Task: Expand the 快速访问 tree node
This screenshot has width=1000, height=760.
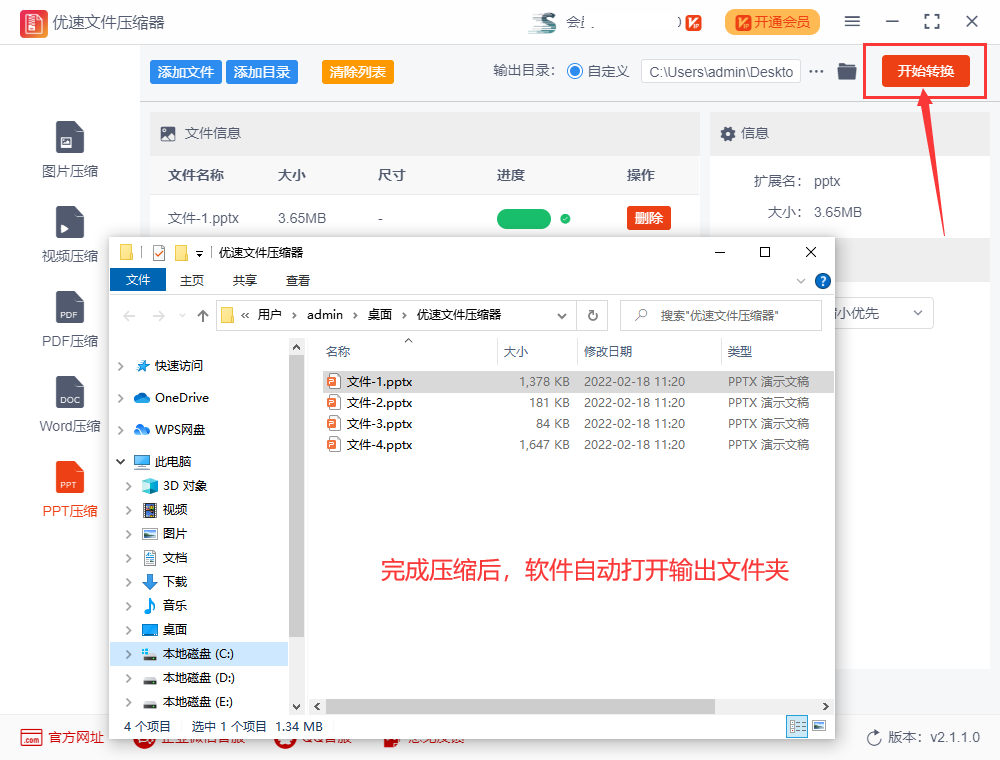Action: pos(121,366)
